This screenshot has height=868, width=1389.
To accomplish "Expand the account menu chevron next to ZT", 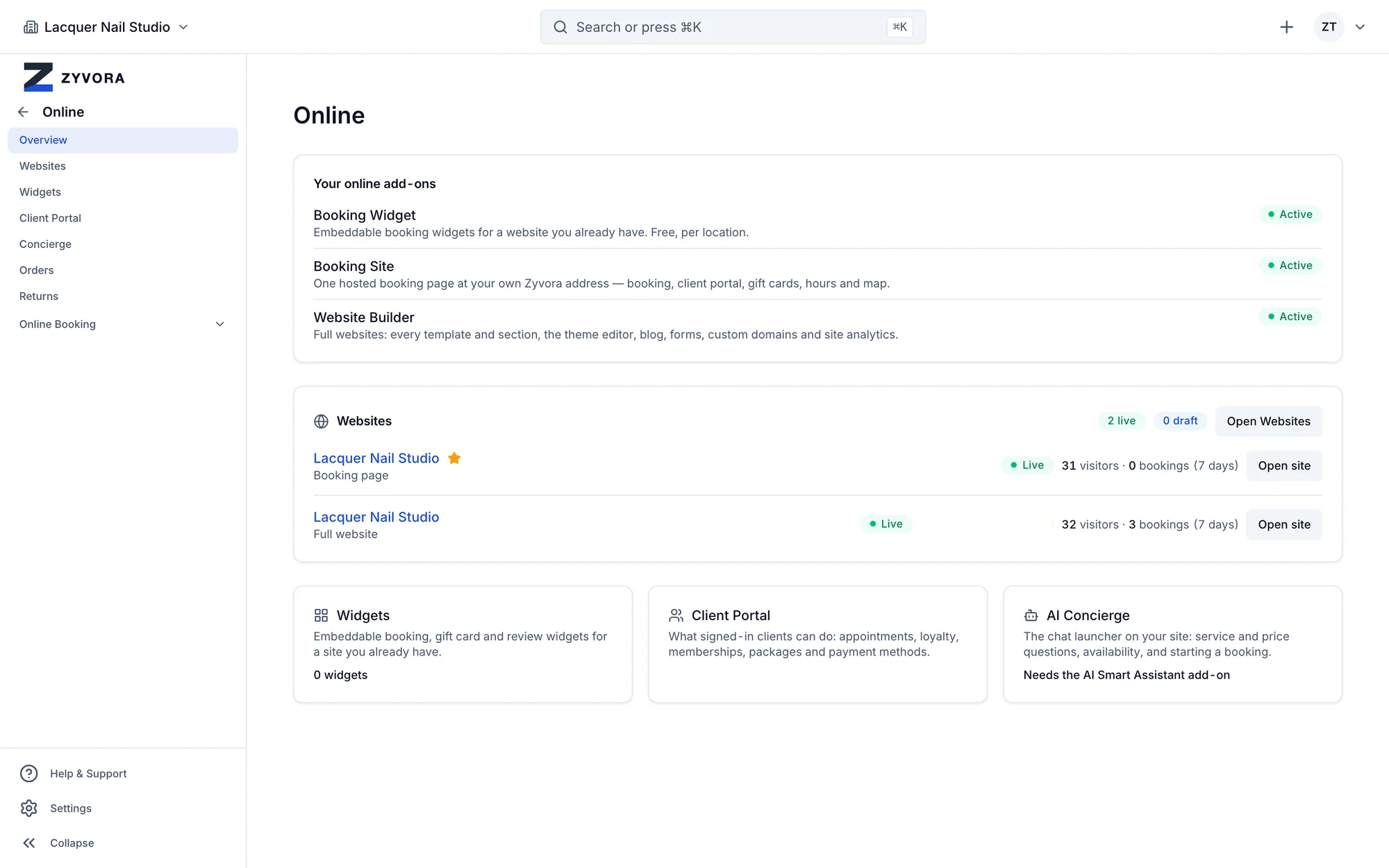I will pos(1360,27).
